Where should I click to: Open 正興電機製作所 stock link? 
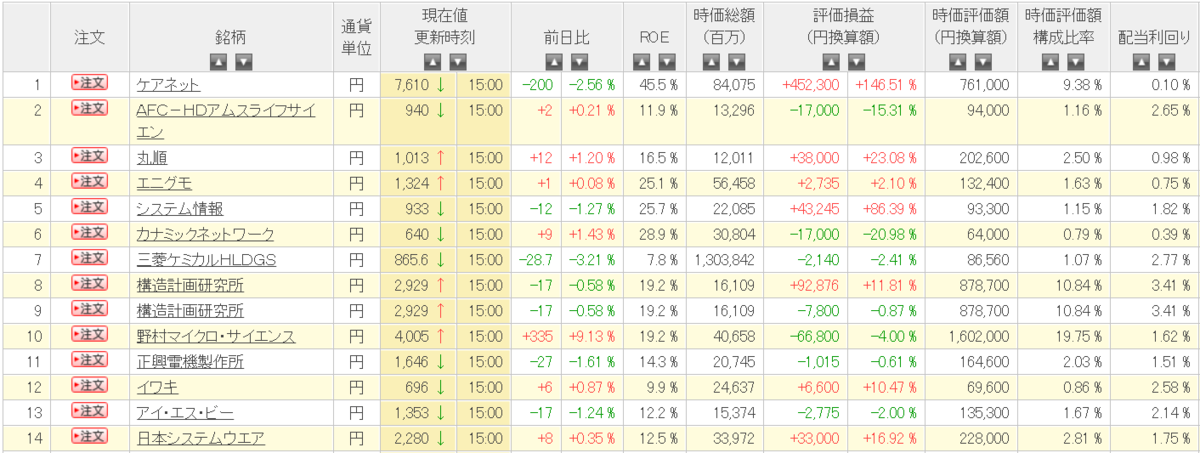point(189,361)
